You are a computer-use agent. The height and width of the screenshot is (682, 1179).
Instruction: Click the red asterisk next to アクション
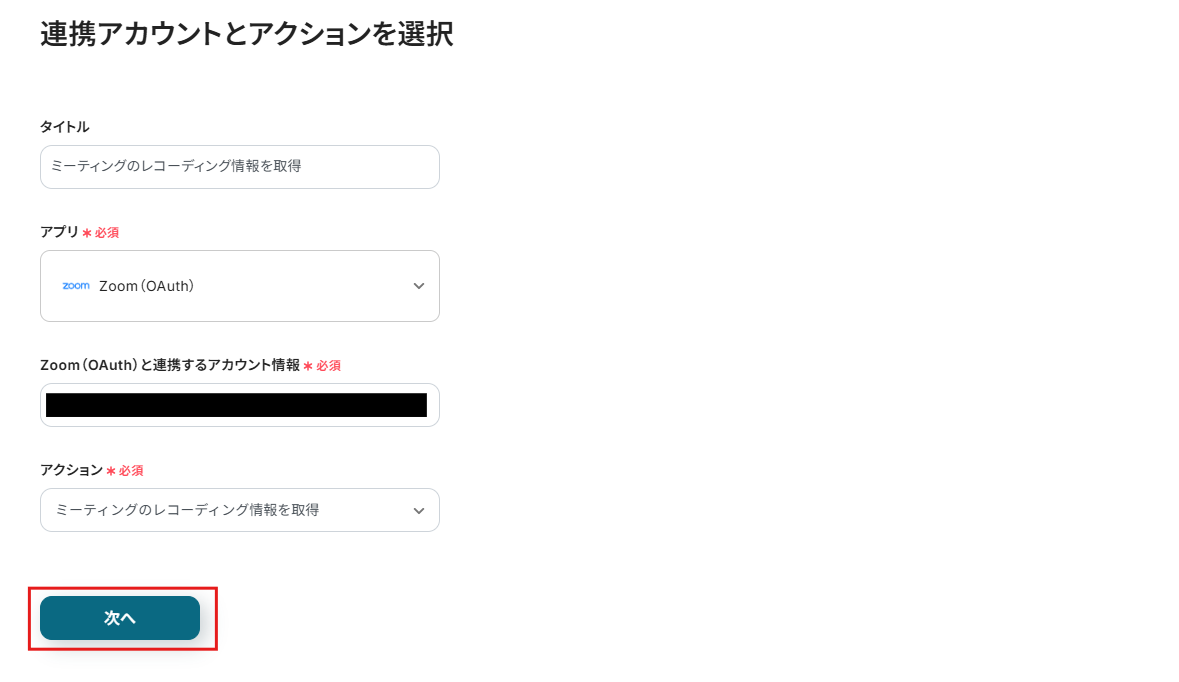pyautogui.click(x=111, y=470)
